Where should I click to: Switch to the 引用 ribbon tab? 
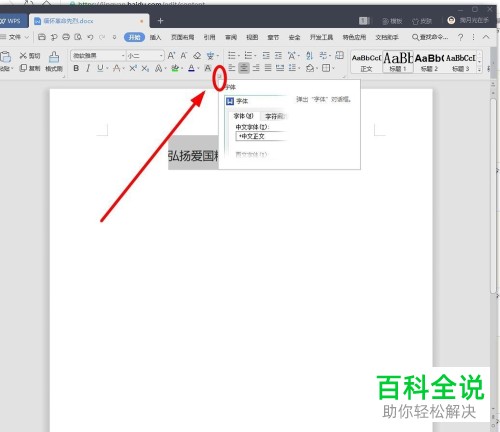tap(209, 37)
